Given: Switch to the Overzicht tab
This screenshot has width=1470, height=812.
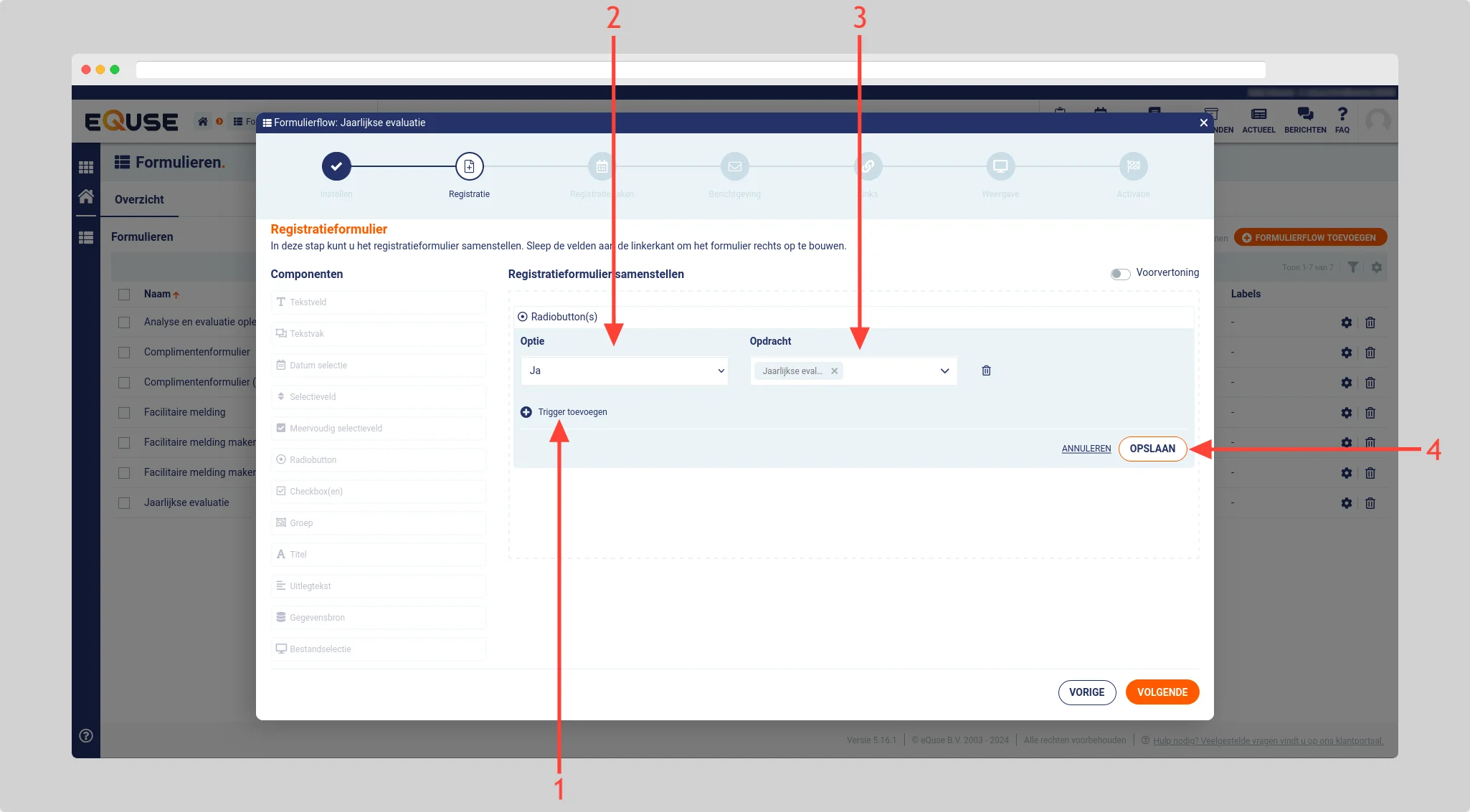Looking at the screenshot, I should coord(139,199).
